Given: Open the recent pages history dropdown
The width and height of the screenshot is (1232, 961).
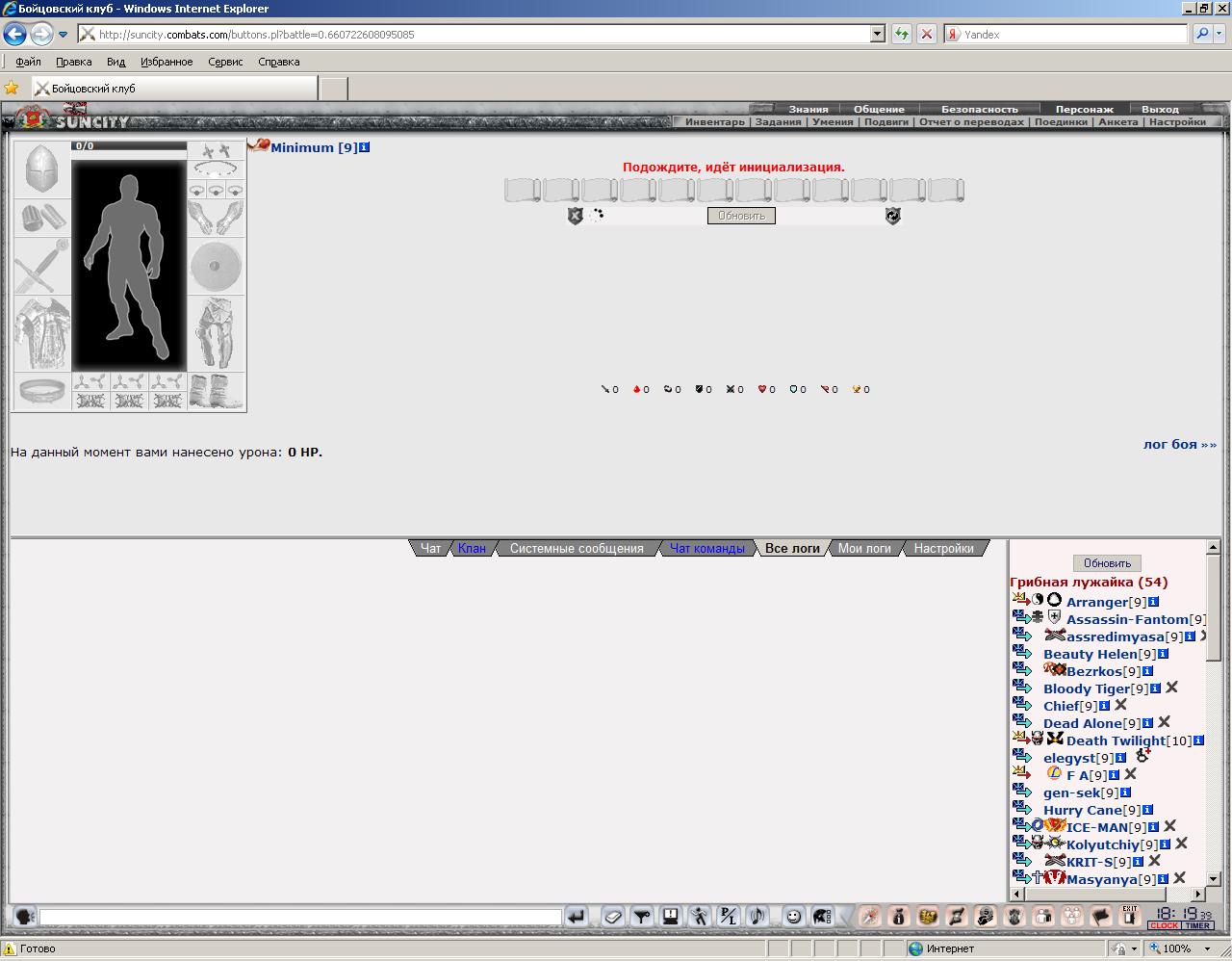Looking at the screenshot, I should point(64,35).
